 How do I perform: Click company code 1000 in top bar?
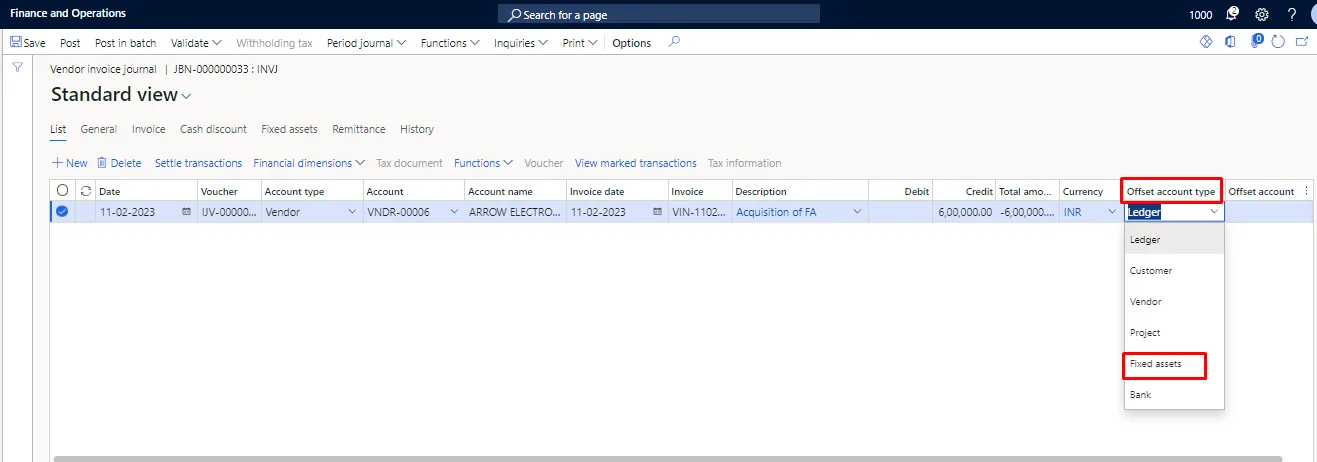[1201, 15]
